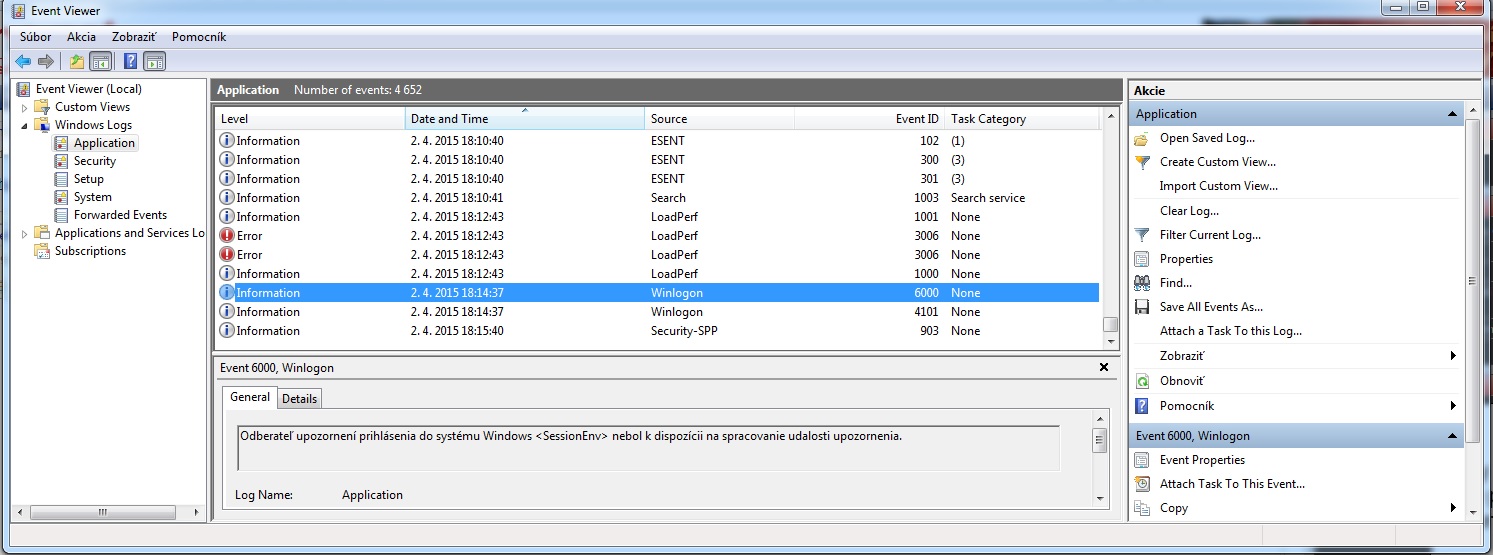This screenshot has height=555, width=1493.
Task: Click the Copy icon in Actions pane
Action: coord(1143,508)
